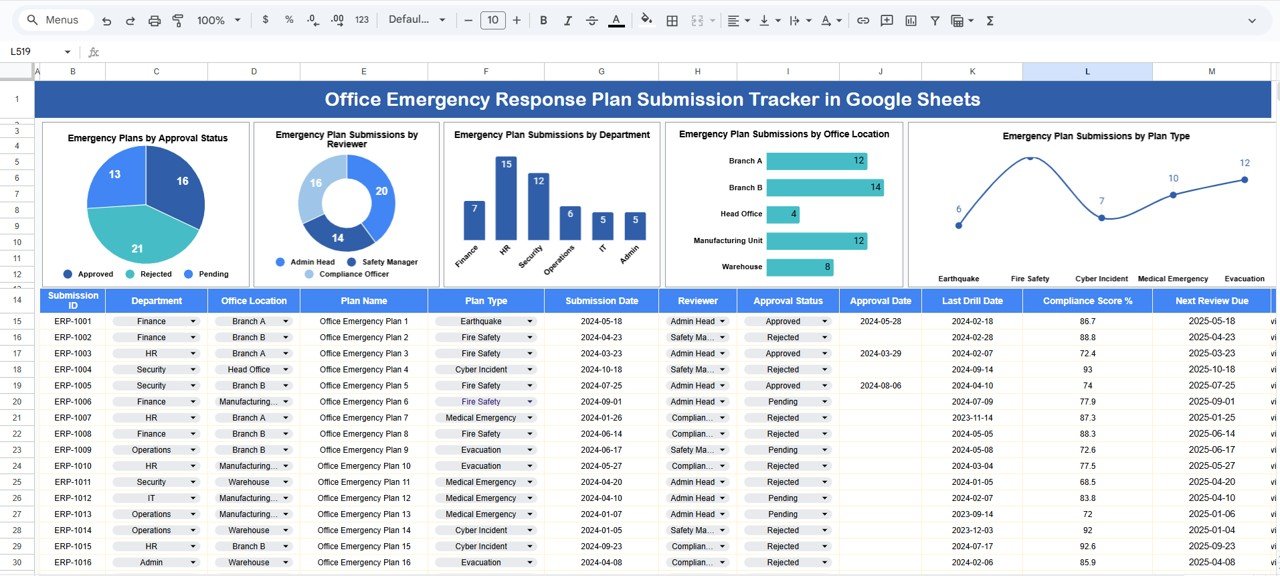Select the column L header

[x=1087, y=72]
